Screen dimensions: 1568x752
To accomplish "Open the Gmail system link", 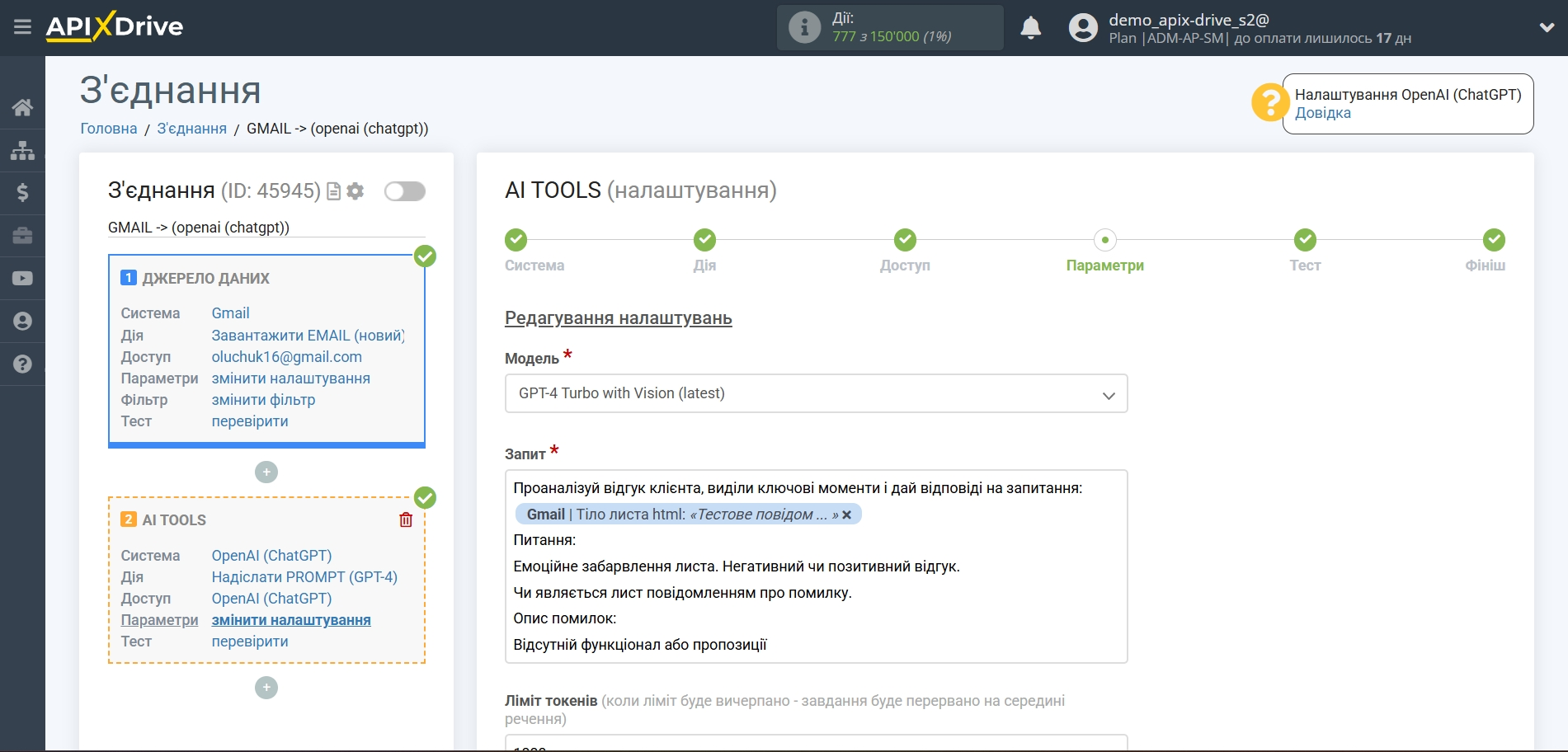I will coord(230,313).
